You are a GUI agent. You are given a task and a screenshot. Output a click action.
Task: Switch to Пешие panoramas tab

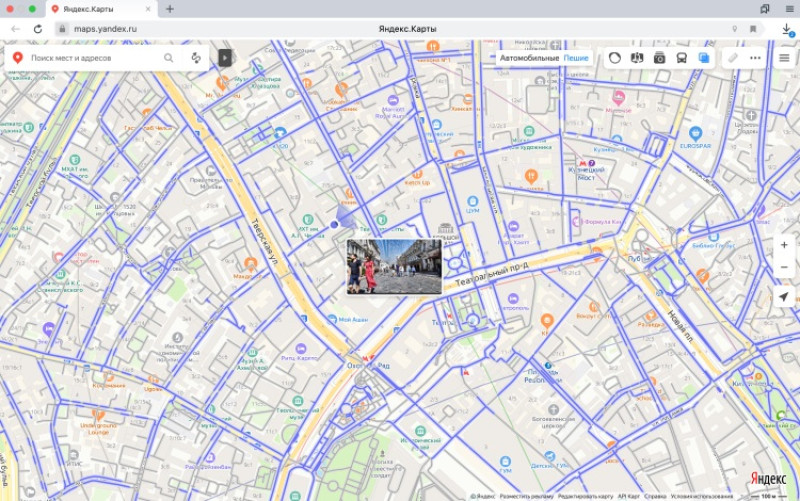tap(576, 59)
